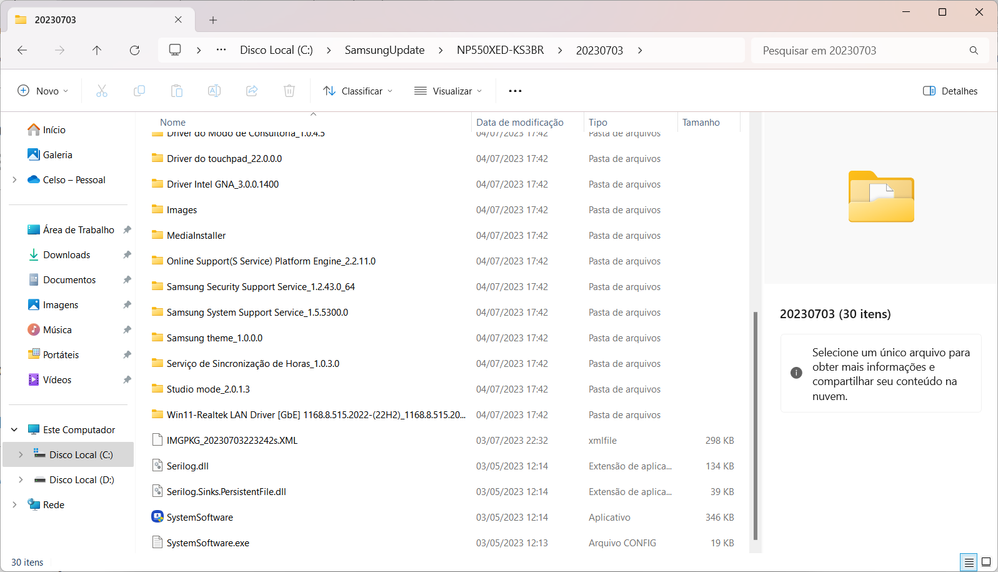Add a new tab
This screenshot has height=572, width=998.
[213, 20]
